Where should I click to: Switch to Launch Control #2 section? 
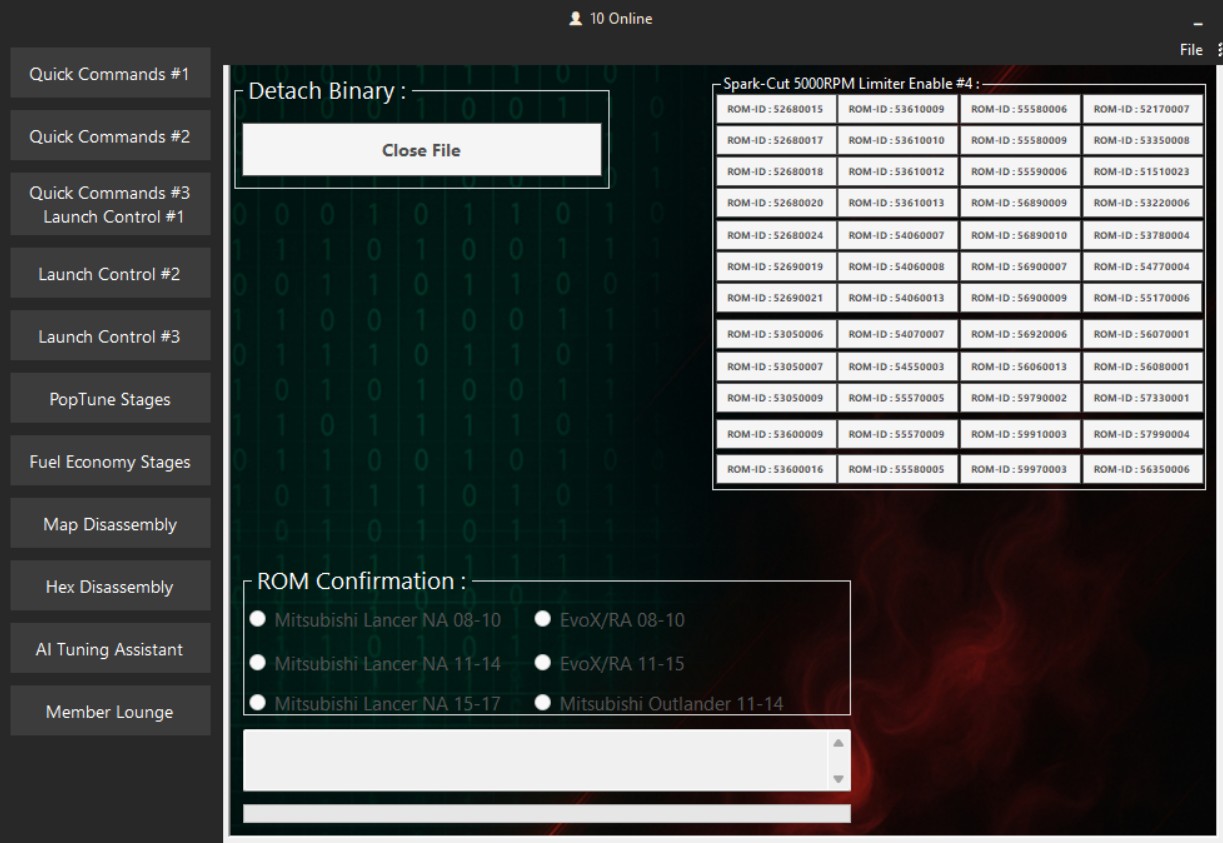(x=110, y=274)
